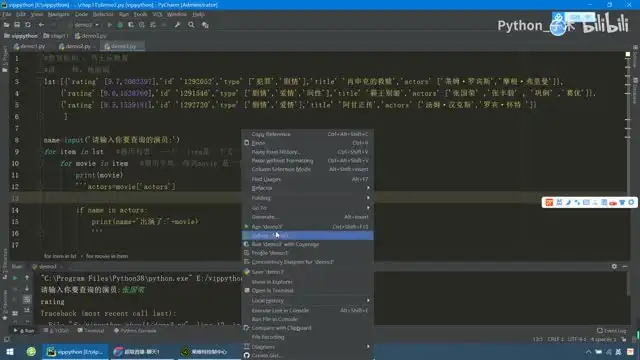Choose Execute Line in Console
640x360 pixels.
coord(308,311)
